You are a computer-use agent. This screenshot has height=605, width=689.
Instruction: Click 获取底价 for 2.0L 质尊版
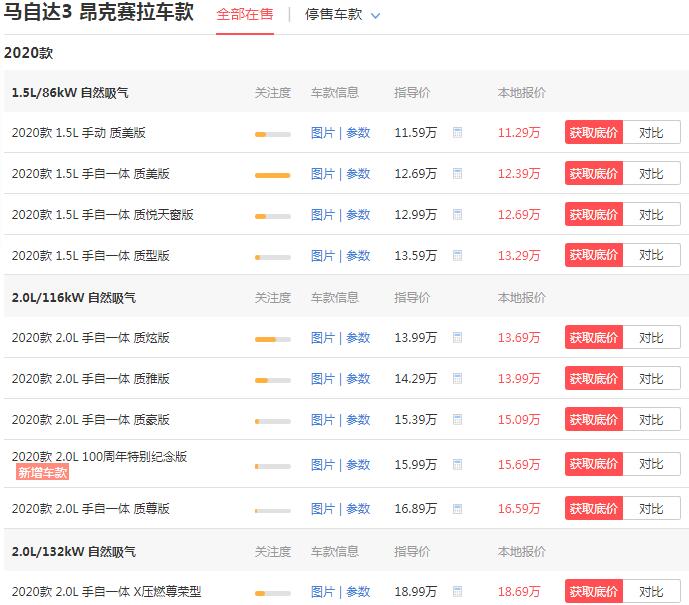[594, 509]
